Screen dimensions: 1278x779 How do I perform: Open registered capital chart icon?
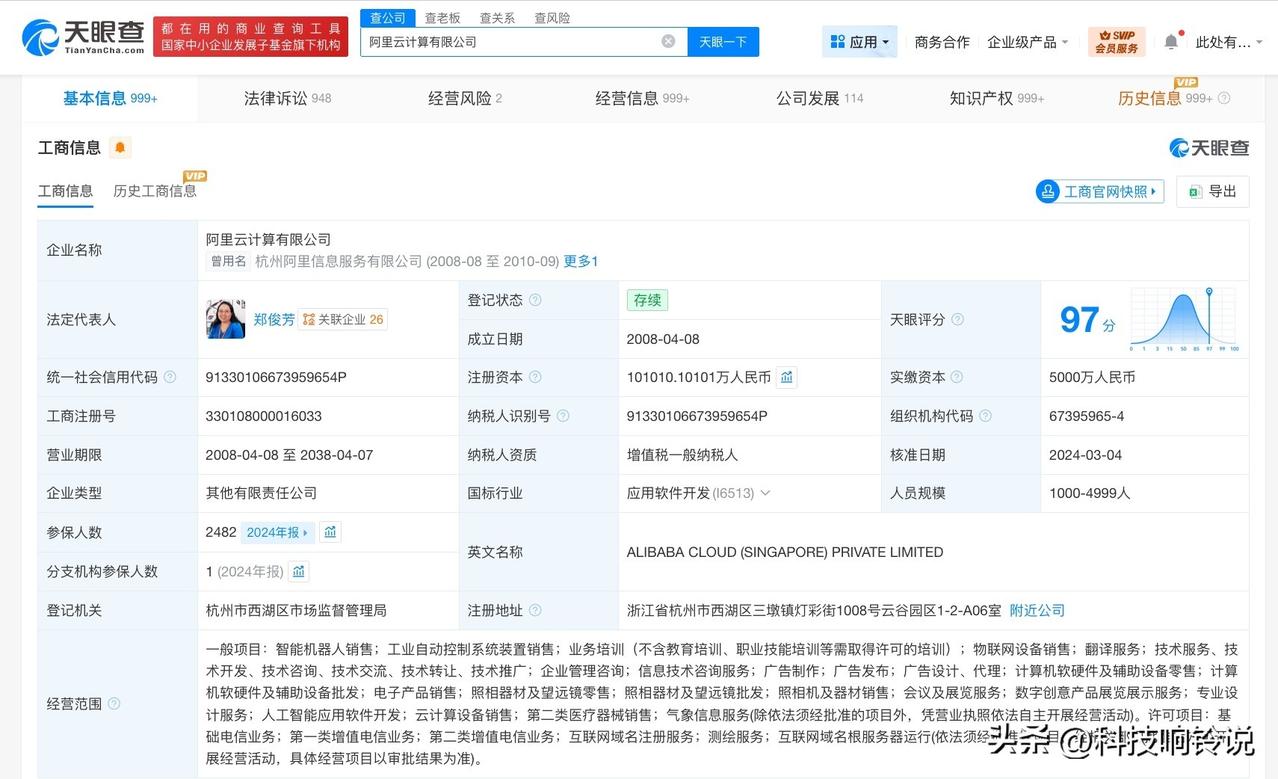tap(786, 377)
